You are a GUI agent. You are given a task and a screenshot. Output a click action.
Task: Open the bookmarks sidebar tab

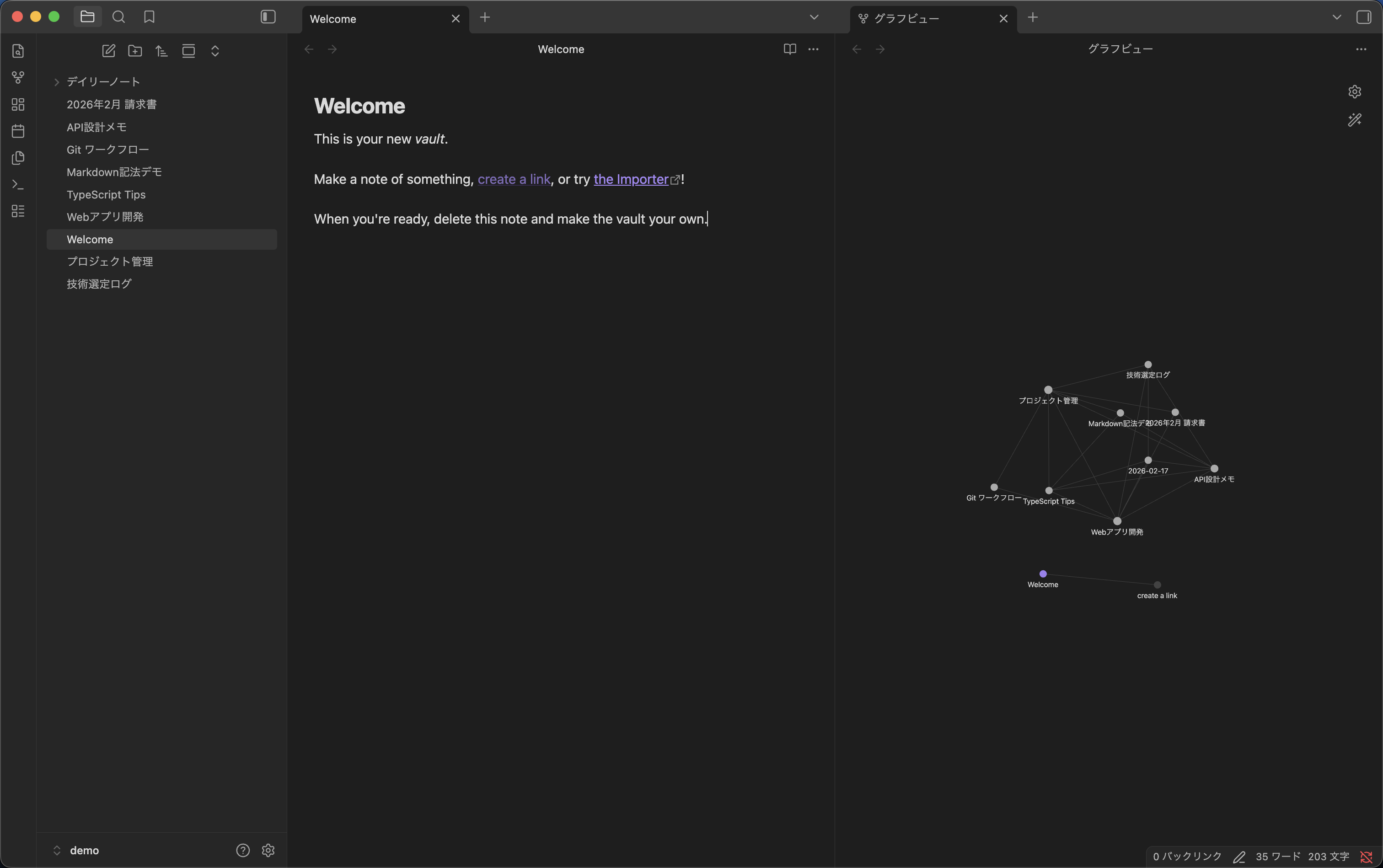tap(149, 17)
